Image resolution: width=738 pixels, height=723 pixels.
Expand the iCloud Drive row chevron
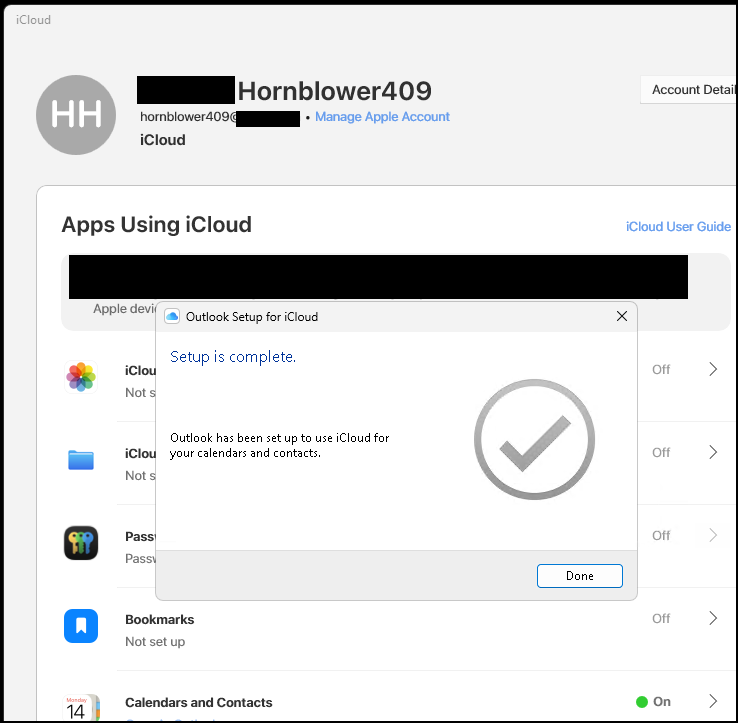713,452
